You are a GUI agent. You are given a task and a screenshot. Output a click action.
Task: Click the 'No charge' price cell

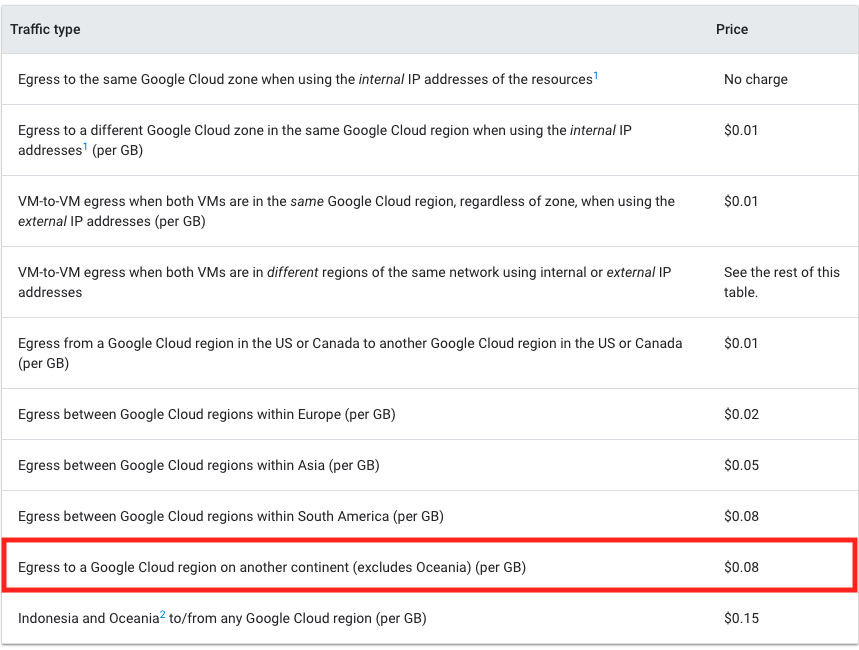pos(755,79)
